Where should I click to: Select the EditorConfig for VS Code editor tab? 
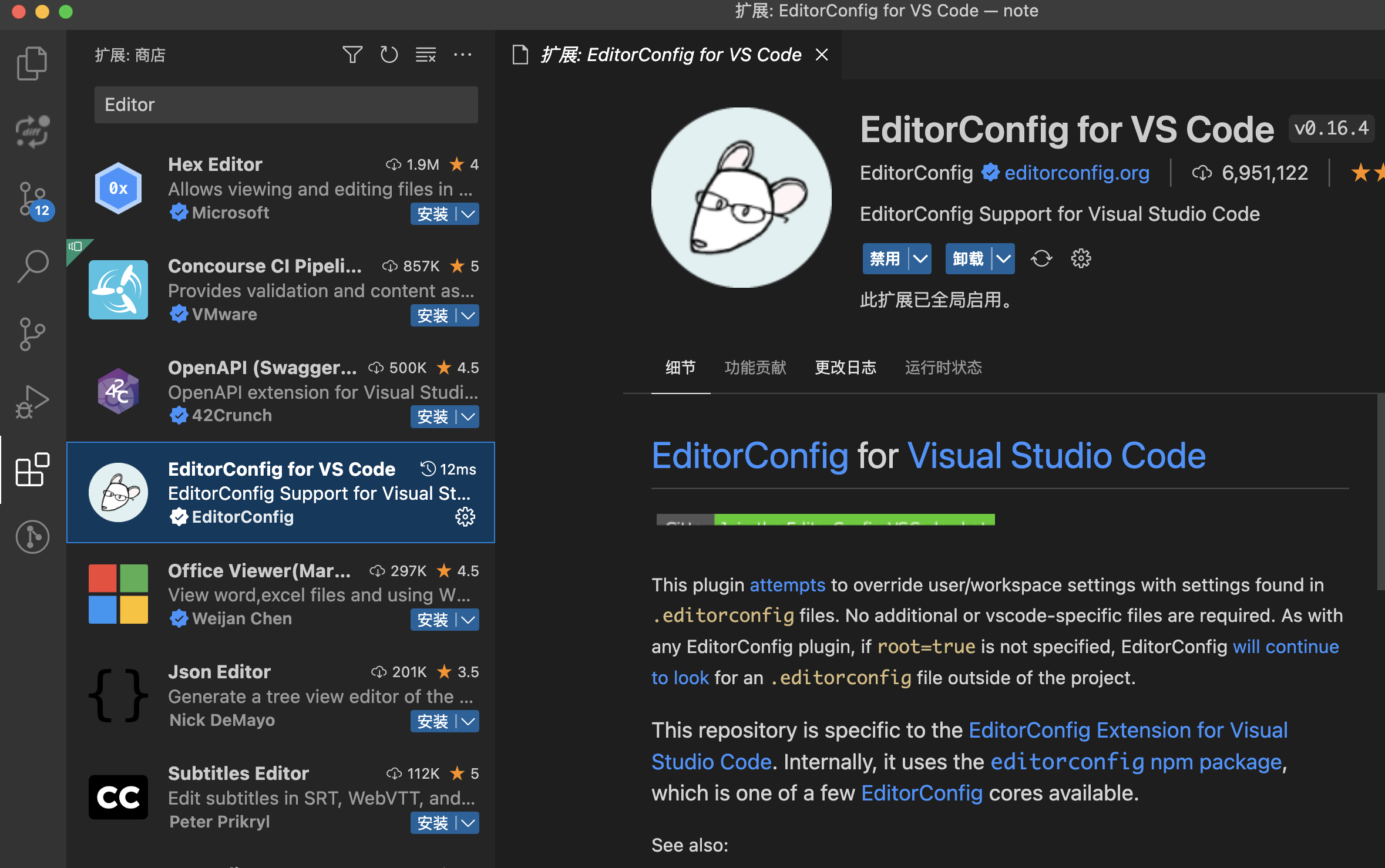pyautogui.click(x=668, y=55)
